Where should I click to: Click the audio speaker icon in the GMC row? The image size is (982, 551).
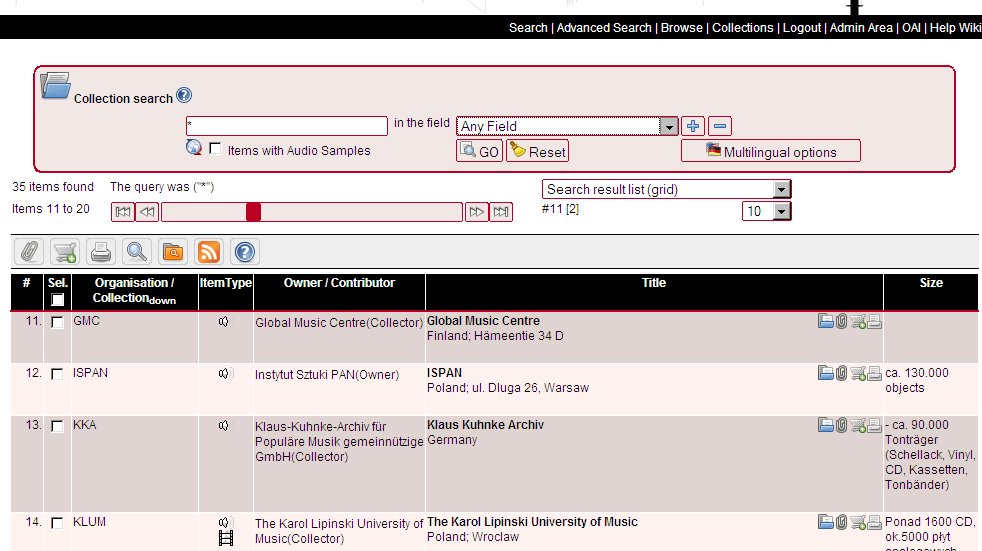224,322
